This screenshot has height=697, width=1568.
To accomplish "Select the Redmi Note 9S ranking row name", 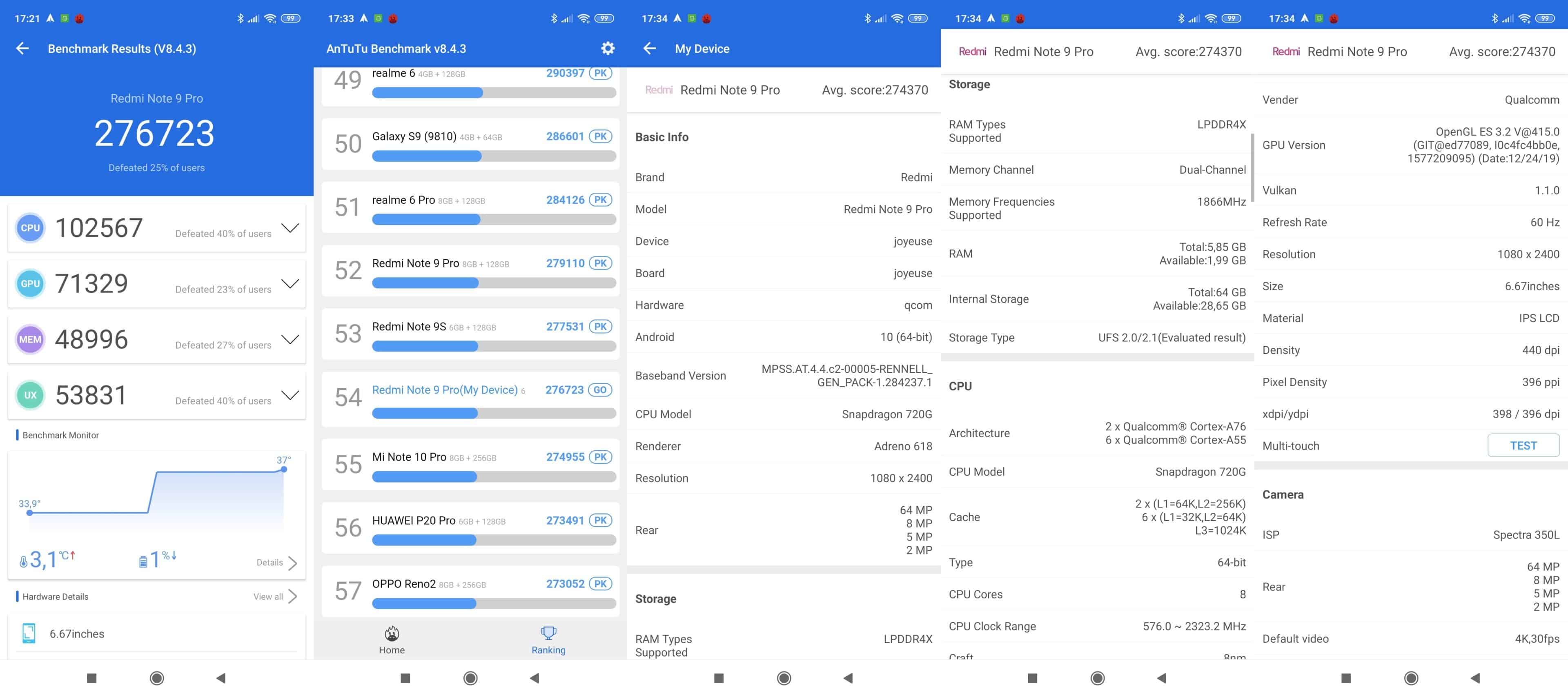I will pyautogui.click(x=409, y=326).
